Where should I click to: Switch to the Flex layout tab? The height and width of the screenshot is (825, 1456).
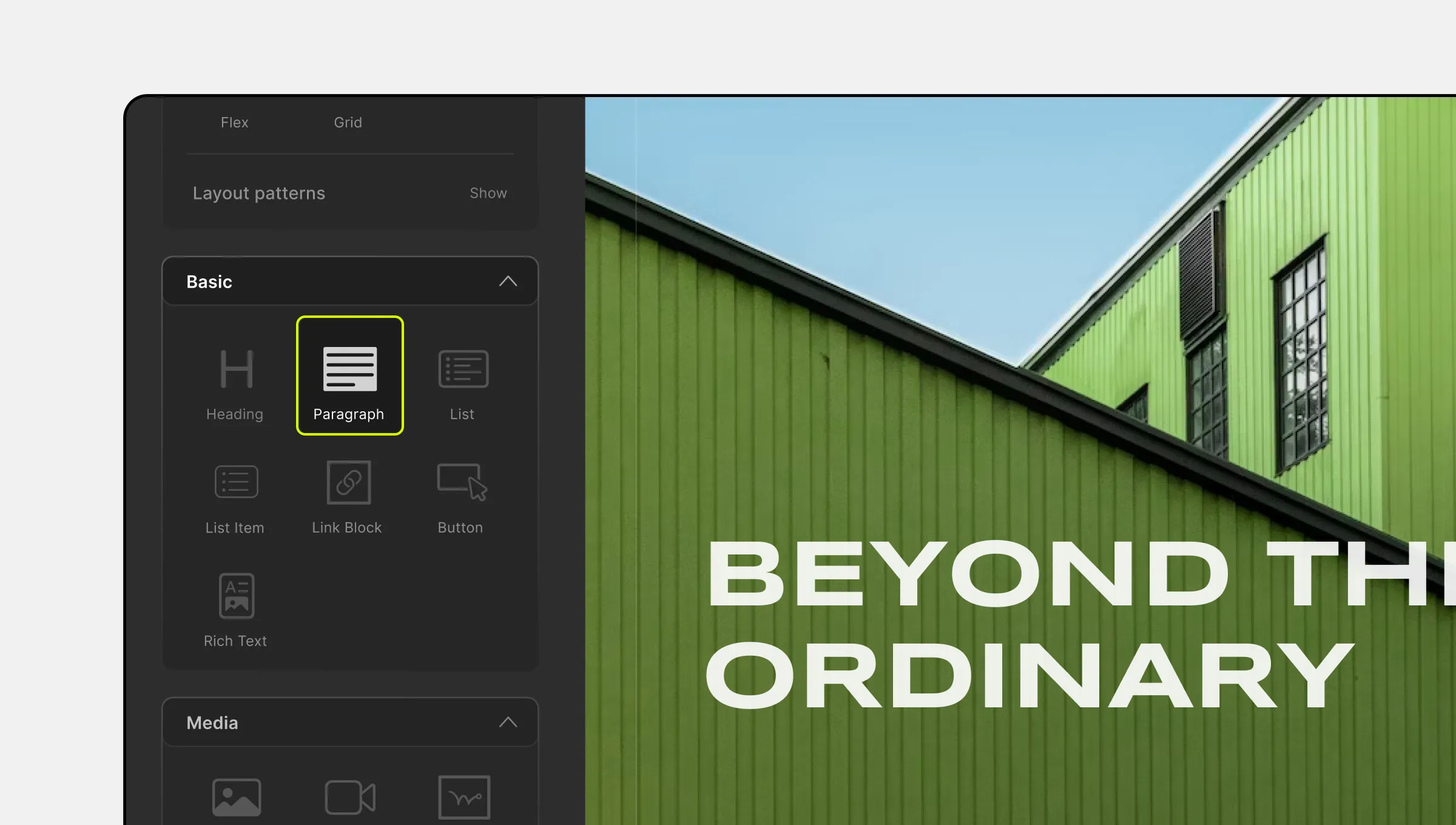[234, 122]
